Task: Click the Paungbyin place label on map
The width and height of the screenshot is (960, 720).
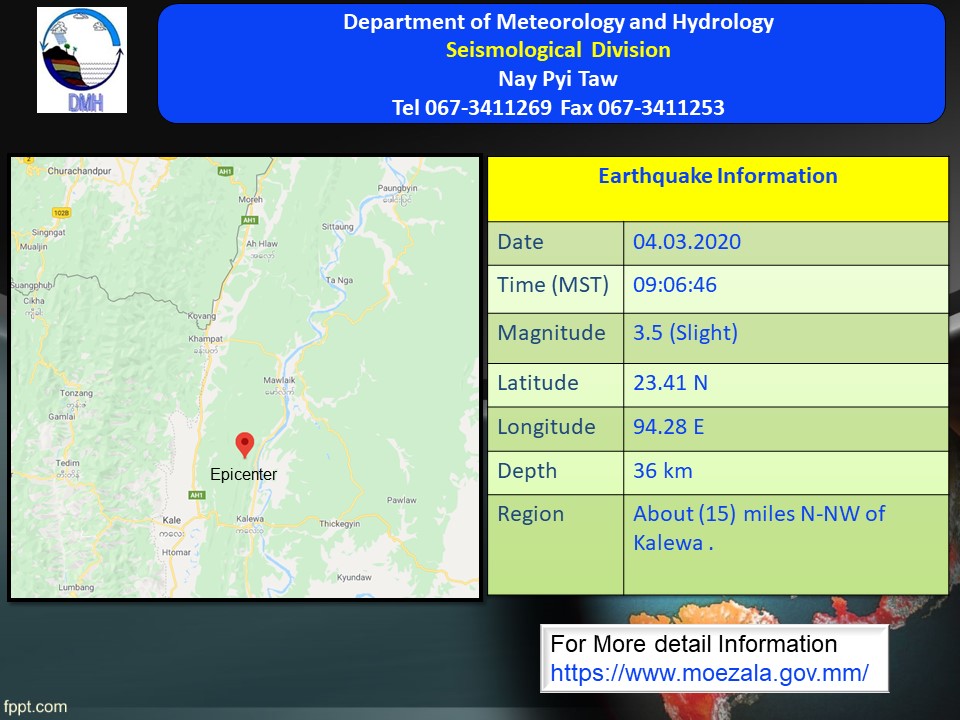Action: [x=397, y=188]
